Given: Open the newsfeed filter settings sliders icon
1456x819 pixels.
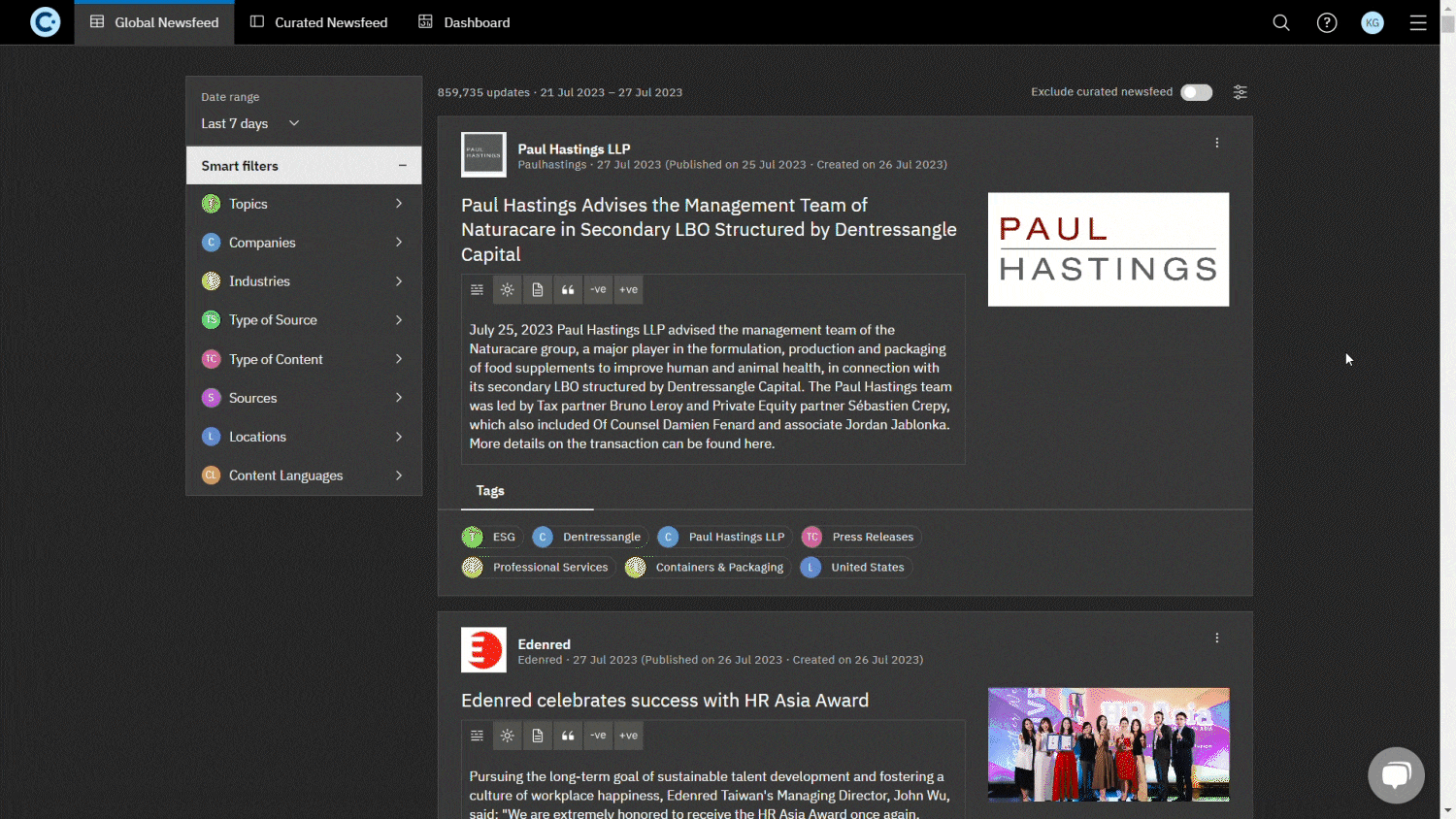Looking at the screenshot, I should (x=1240, y=92).
